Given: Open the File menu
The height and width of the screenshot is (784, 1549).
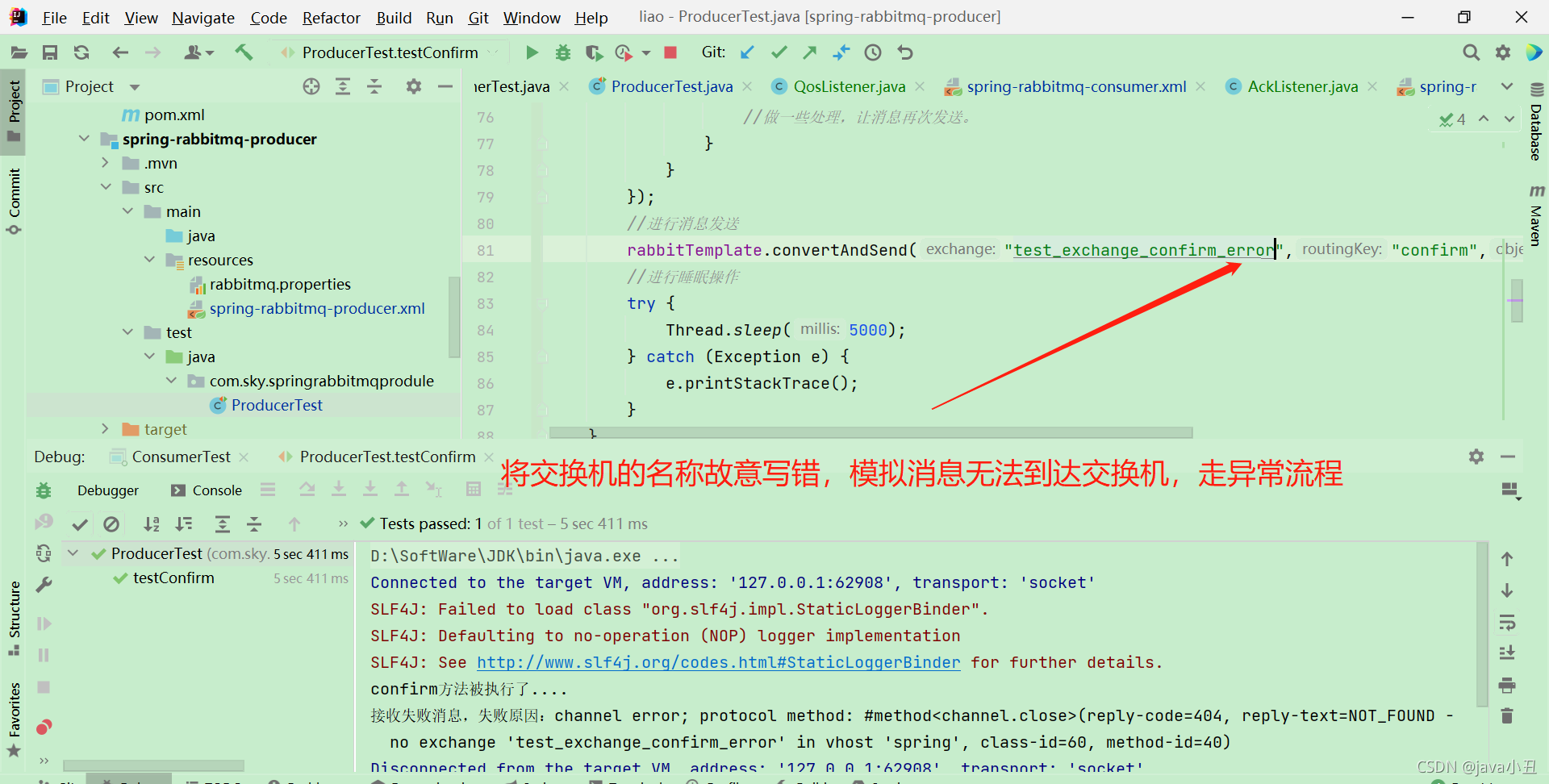Looking at the screenshot, I should (x=55, y=18).
